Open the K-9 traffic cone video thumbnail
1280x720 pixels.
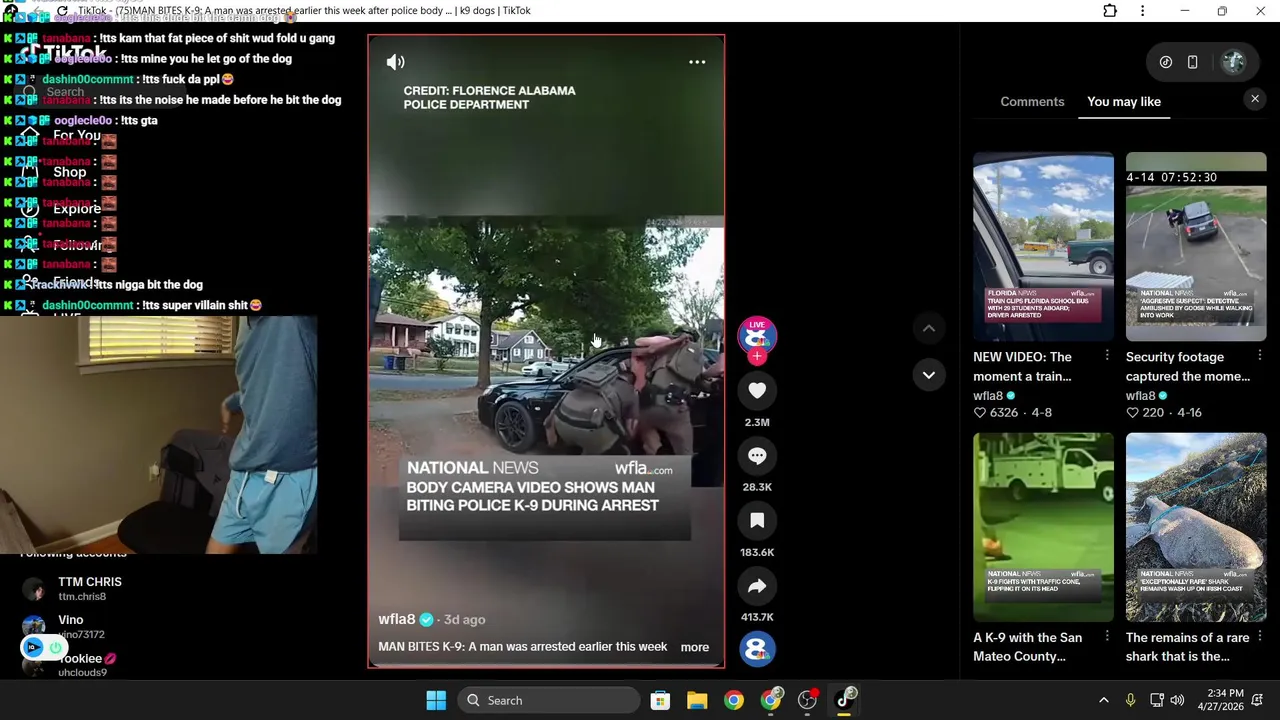(1043, 527)
